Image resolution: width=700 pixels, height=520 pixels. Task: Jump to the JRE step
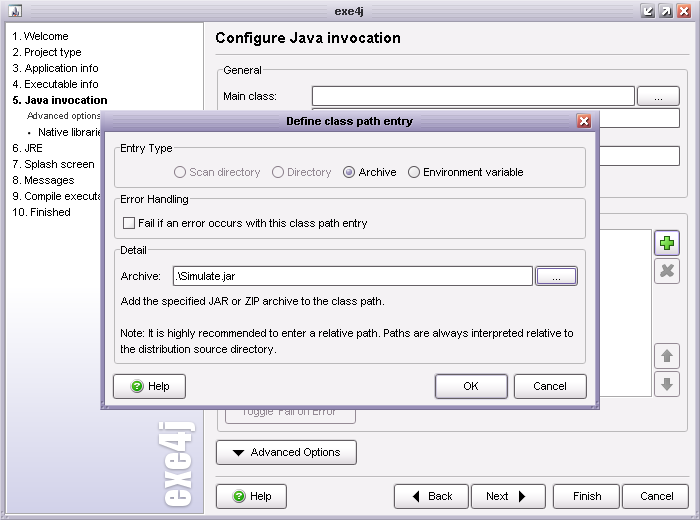click(x=27, y=148)
